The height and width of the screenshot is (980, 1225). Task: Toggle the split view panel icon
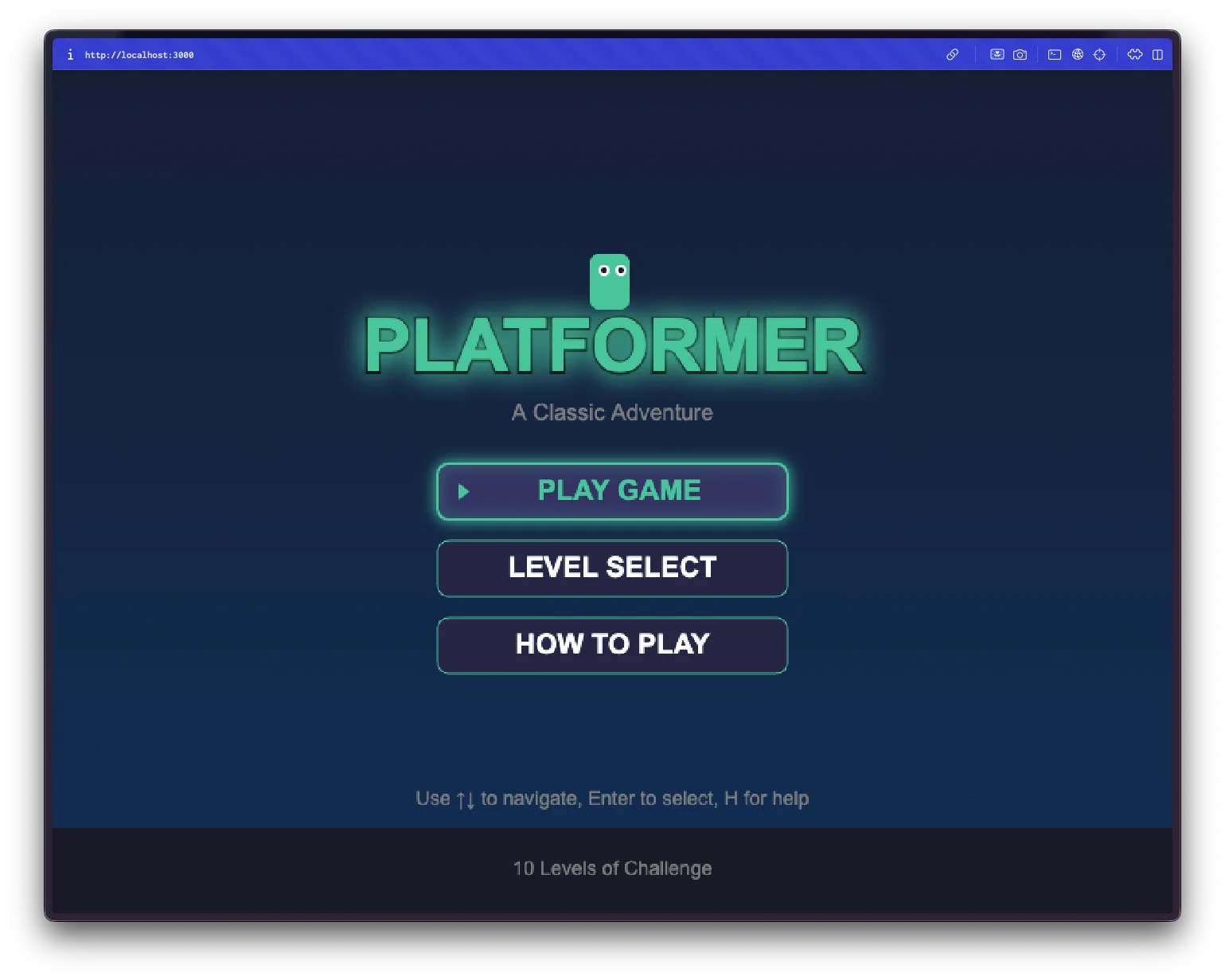click(1158, 55)
